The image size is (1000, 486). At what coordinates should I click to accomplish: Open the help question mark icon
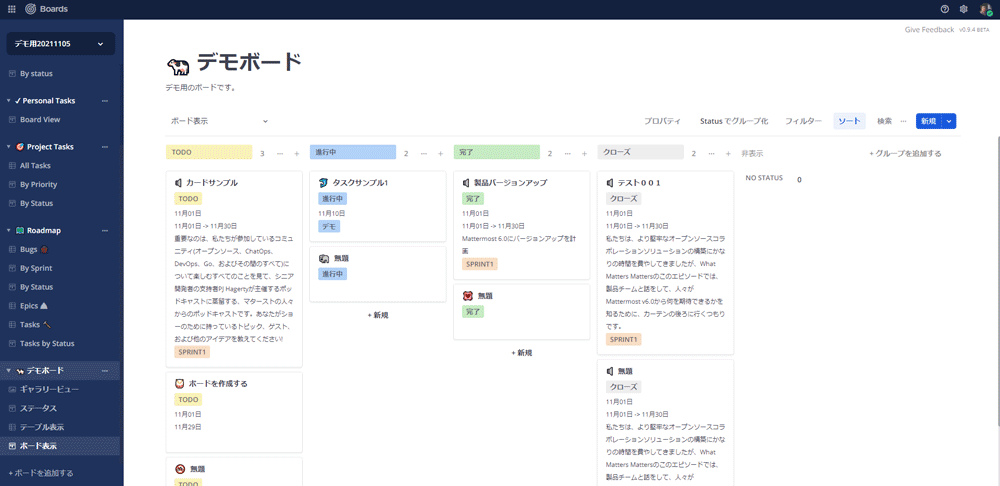(945, 9)
